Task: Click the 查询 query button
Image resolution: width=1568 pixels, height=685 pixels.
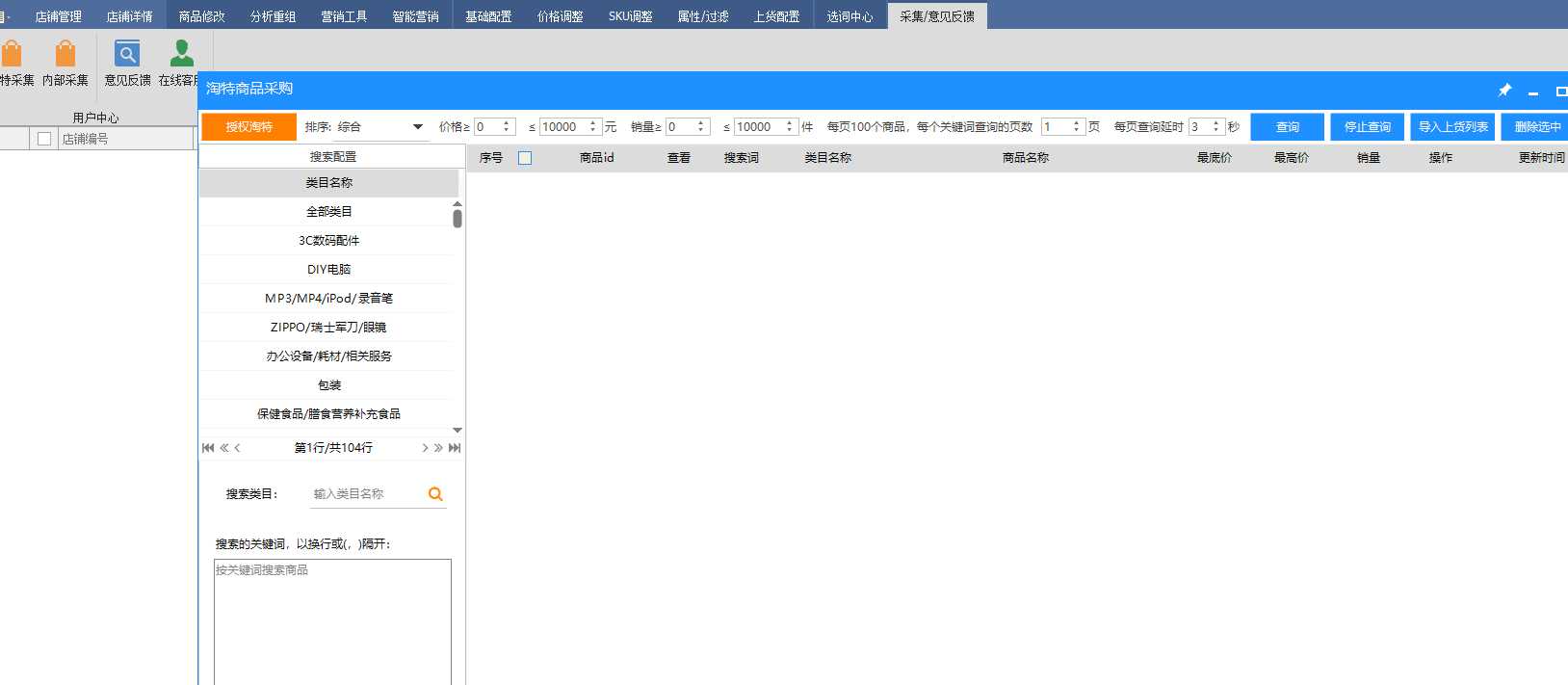Action: click(1287, 127)
